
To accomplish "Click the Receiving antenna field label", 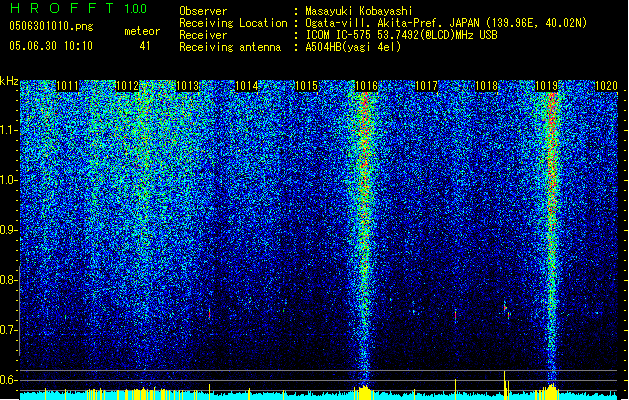I will (x=230, y=47).
